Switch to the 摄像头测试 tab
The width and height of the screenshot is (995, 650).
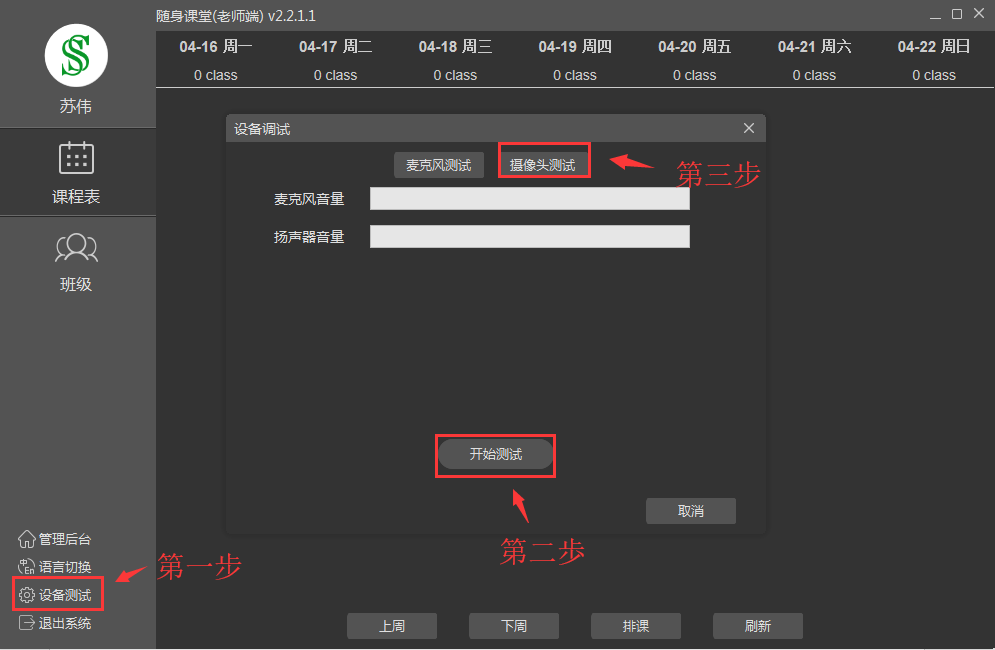point(543,165)
